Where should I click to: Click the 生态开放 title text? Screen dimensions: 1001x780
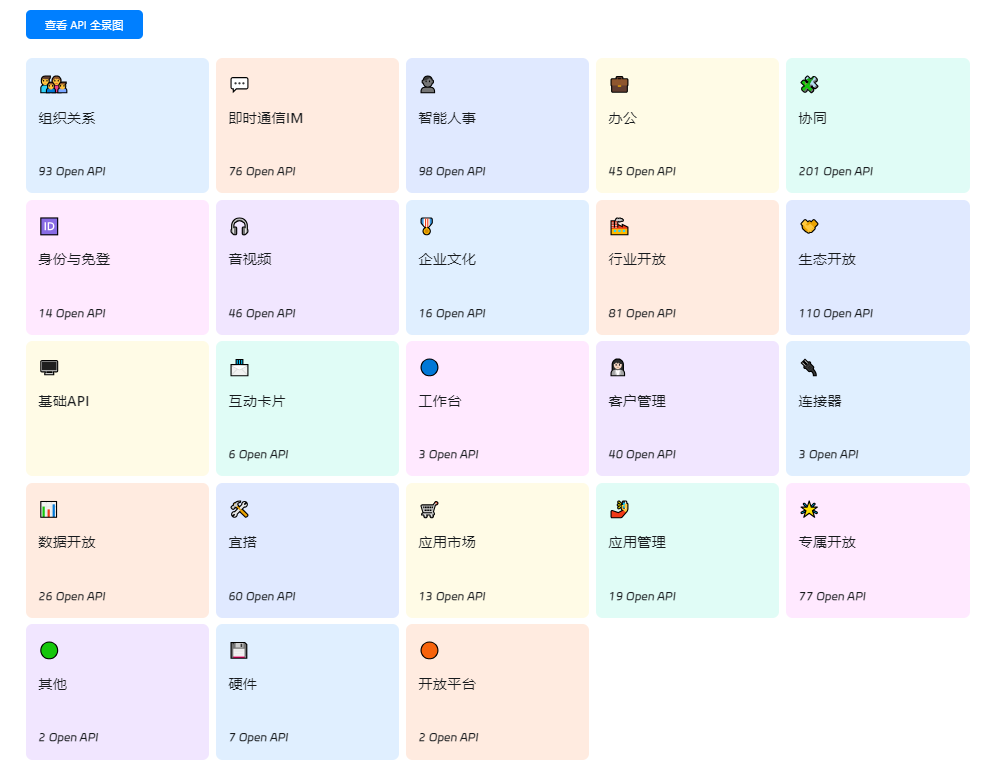827,259
